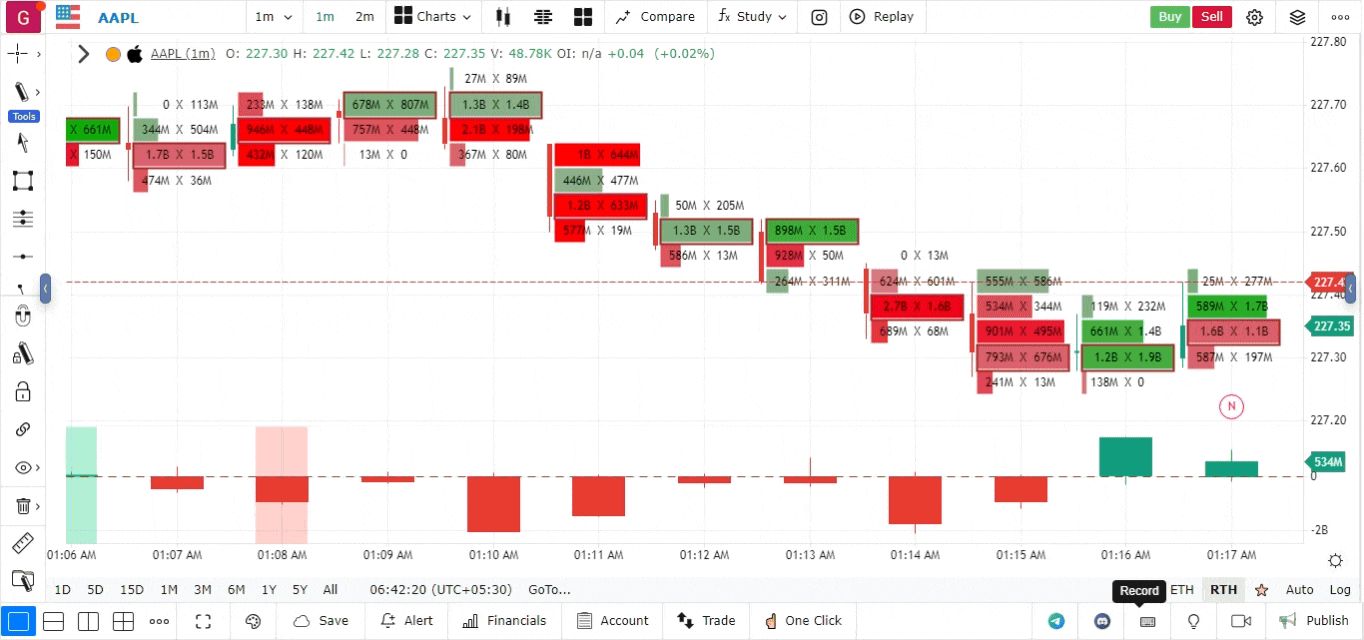
Task: Open the three-dot overflow menu
Action: (x=1340, y=16)
